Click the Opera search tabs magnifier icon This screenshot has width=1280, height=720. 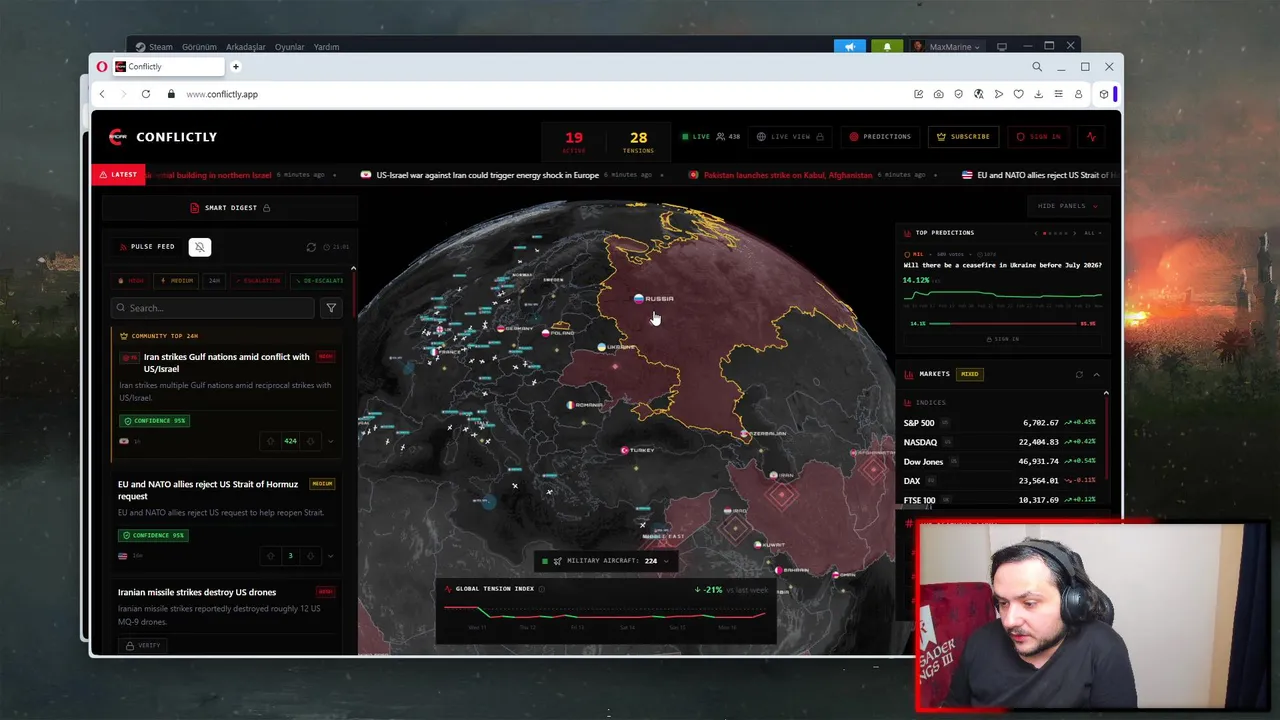click(1037, 67)
